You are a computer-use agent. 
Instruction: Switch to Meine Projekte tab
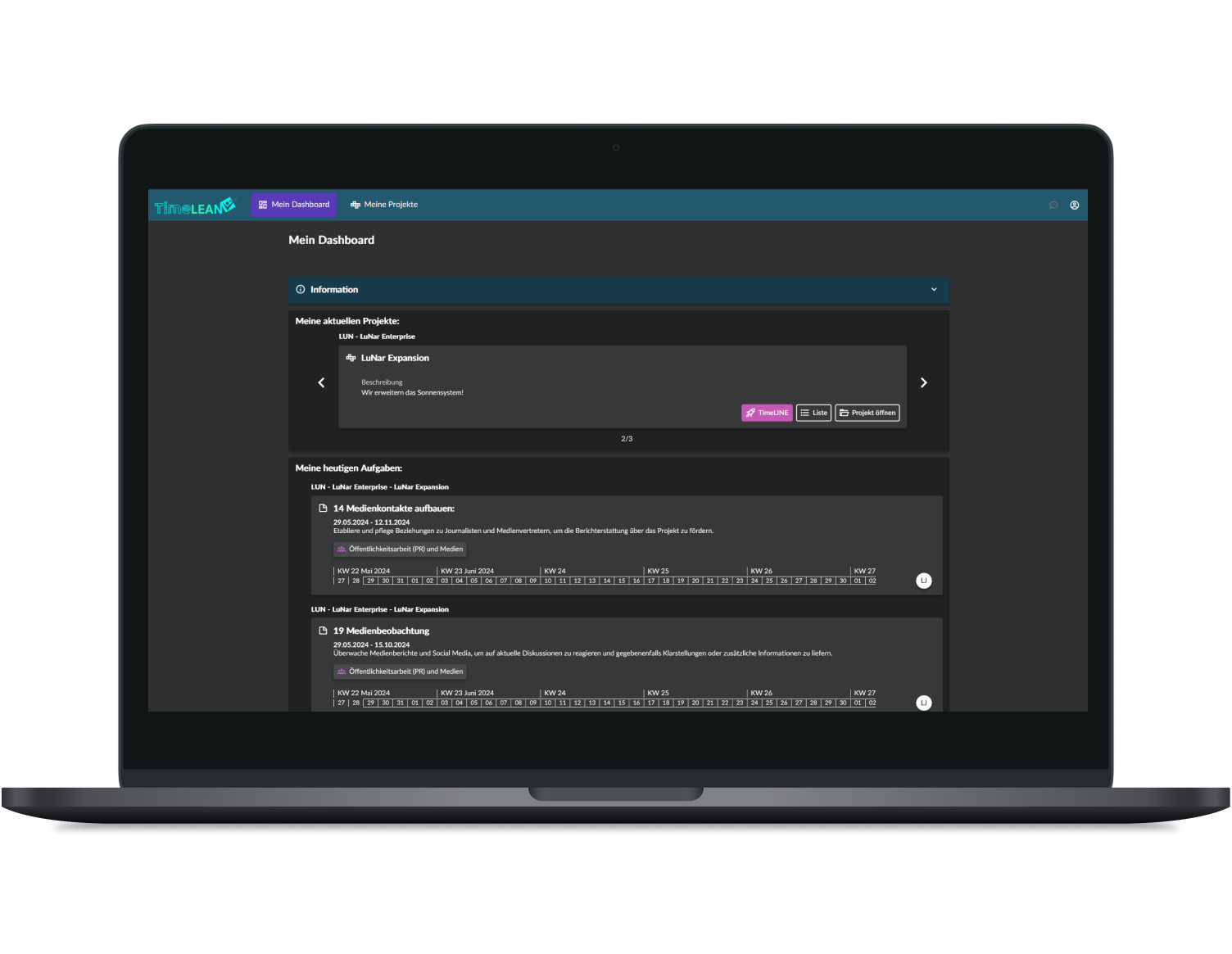click(x=384, y=205)
